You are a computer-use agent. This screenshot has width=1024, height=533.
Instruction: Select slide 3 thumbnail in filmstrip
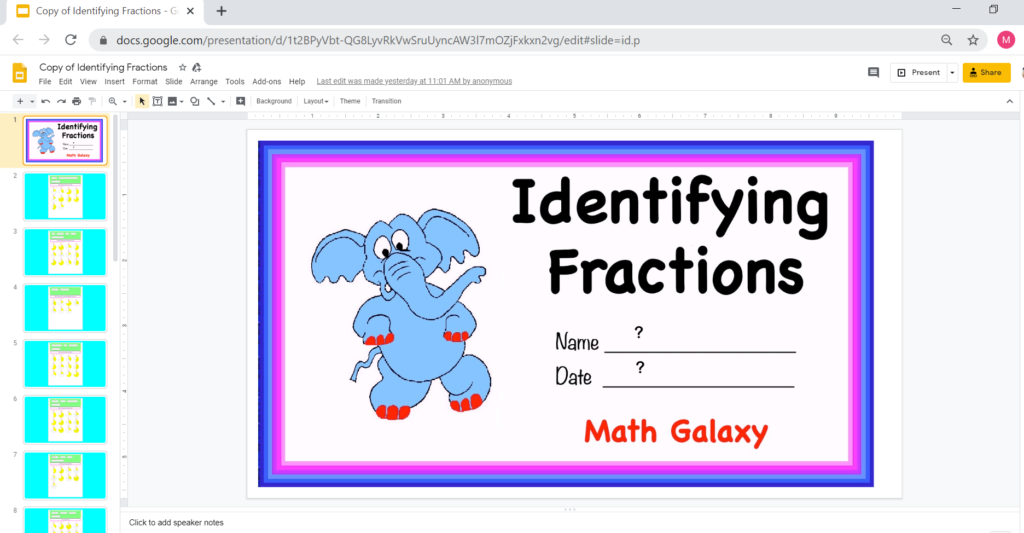pyautogui.click(x=65, y=252)
